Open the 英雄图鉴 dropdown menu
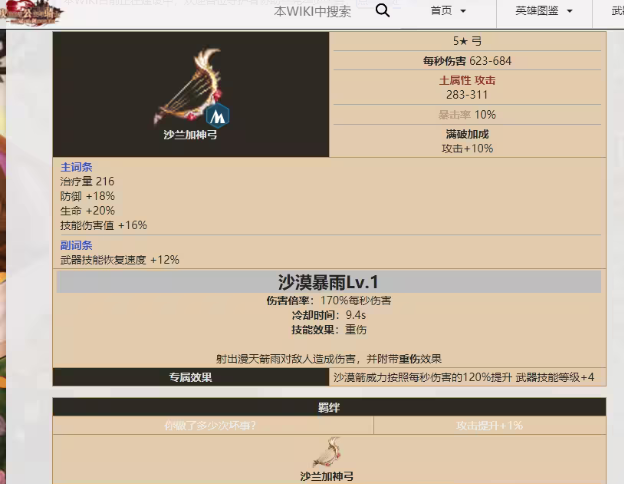 click(544, 11)
